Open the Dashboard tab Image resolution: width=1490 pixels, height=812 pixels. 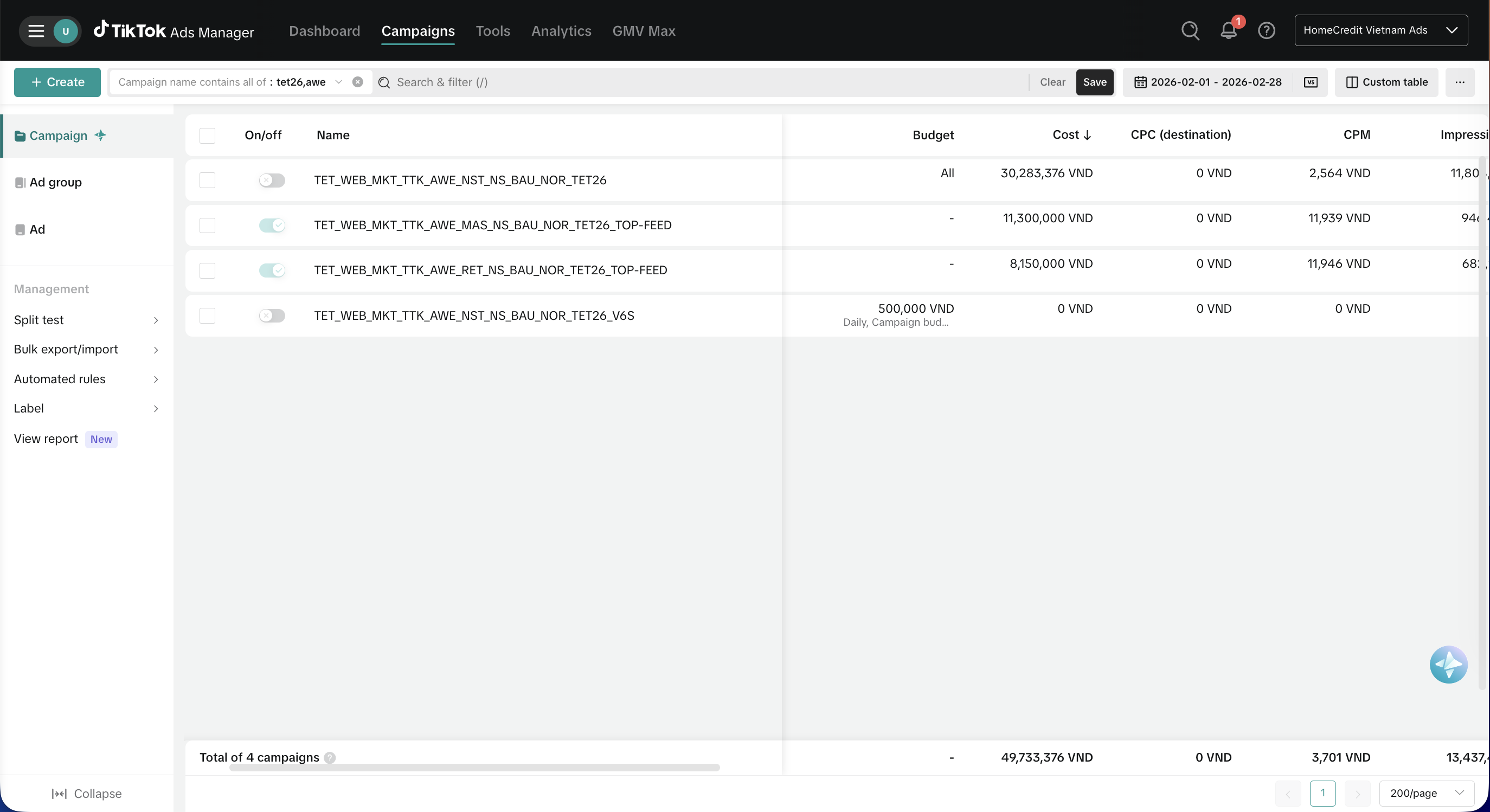(324, 31)
